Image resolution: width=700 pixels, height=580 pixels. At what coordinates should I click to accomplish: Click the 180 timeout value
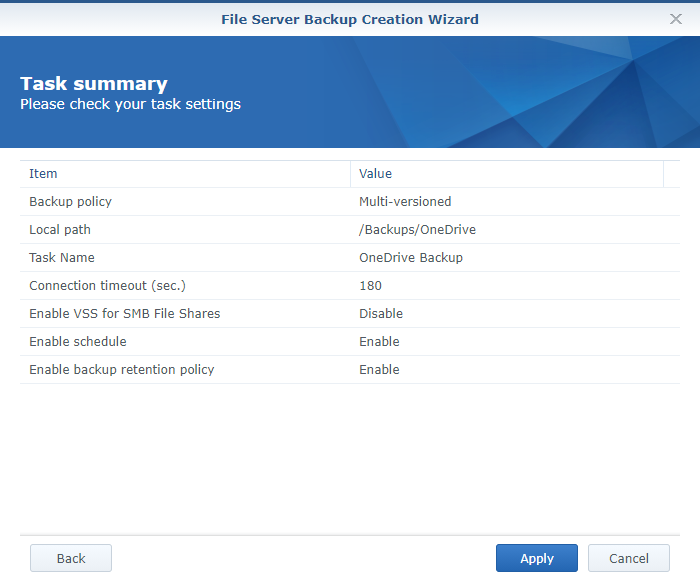[x=371, y=286]
